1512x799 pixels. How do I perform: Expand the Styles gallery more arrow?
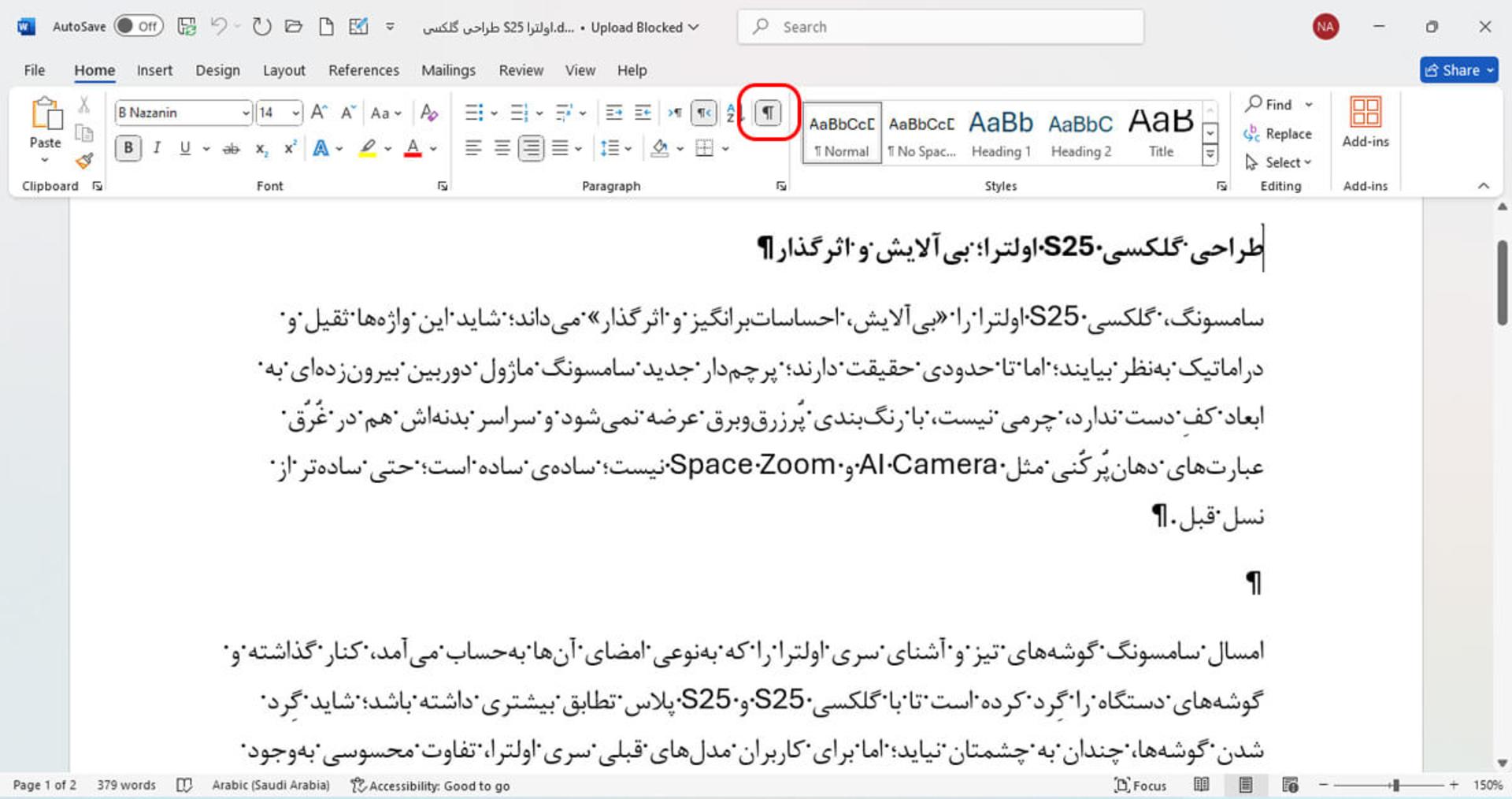pos(1210,154)
